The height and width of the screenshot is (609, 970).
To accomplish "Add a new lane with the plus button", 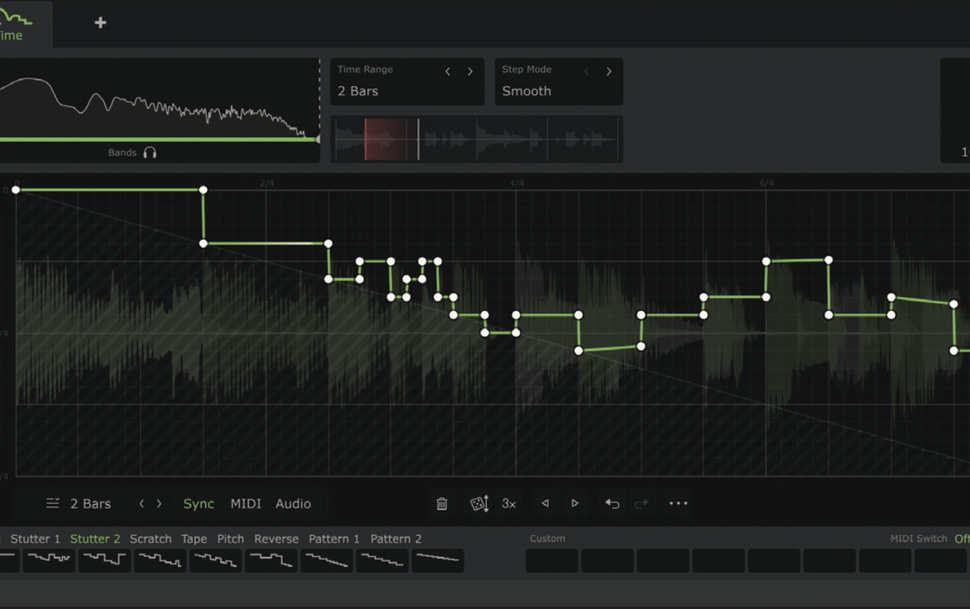I will pyautogui.click(x=99, y=22).
